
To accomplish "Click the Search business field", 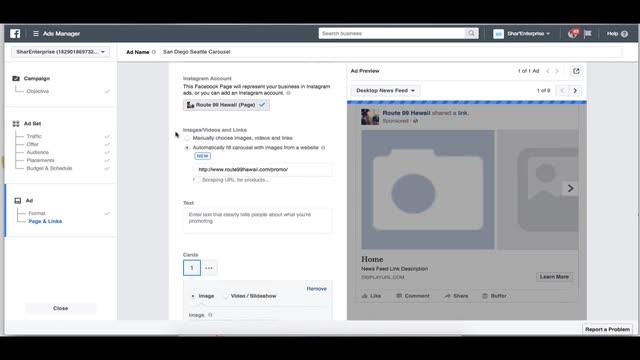I will tap(392, 33).
